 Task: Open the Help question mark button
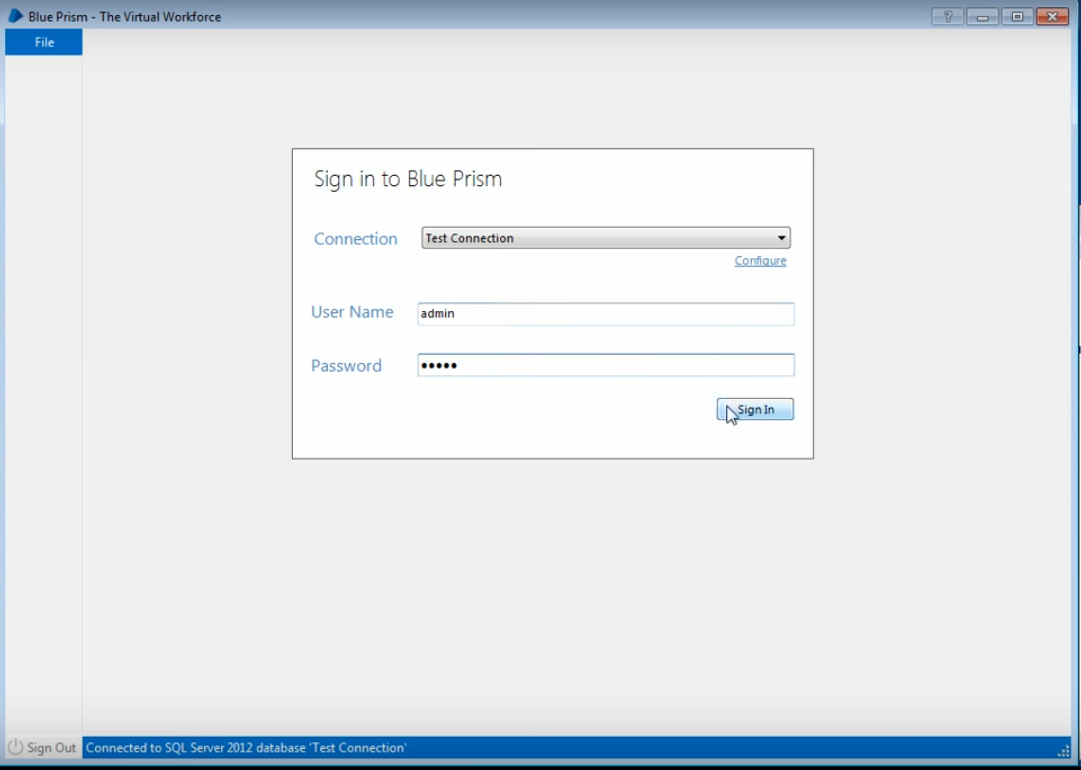tap(947, 17)
